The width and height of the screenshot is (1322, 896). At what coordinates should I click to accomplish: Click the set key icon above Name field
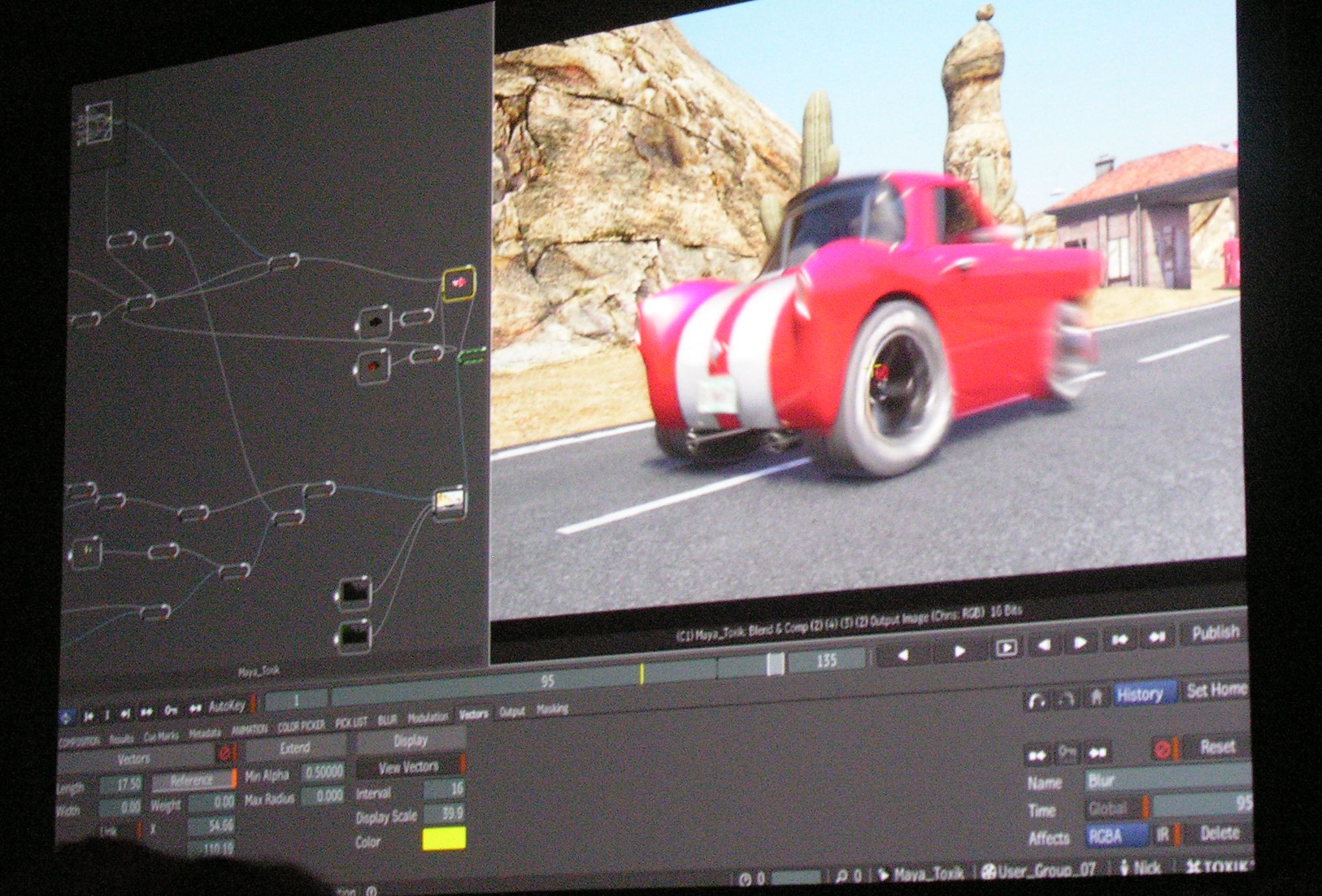pyautogui.click(x=1068, y=754)
